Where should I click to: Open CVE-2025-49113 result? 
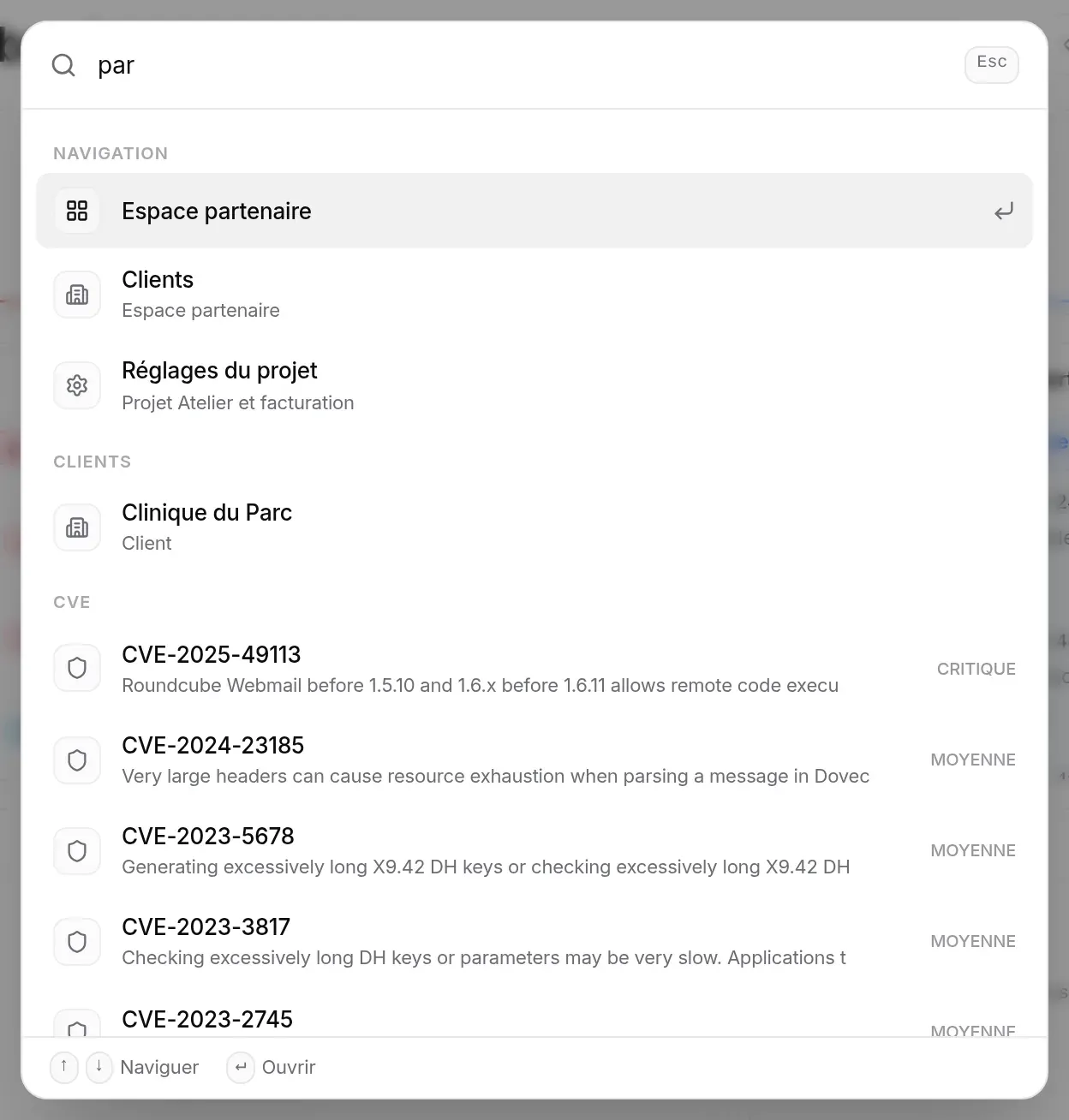tap(534, 669)
